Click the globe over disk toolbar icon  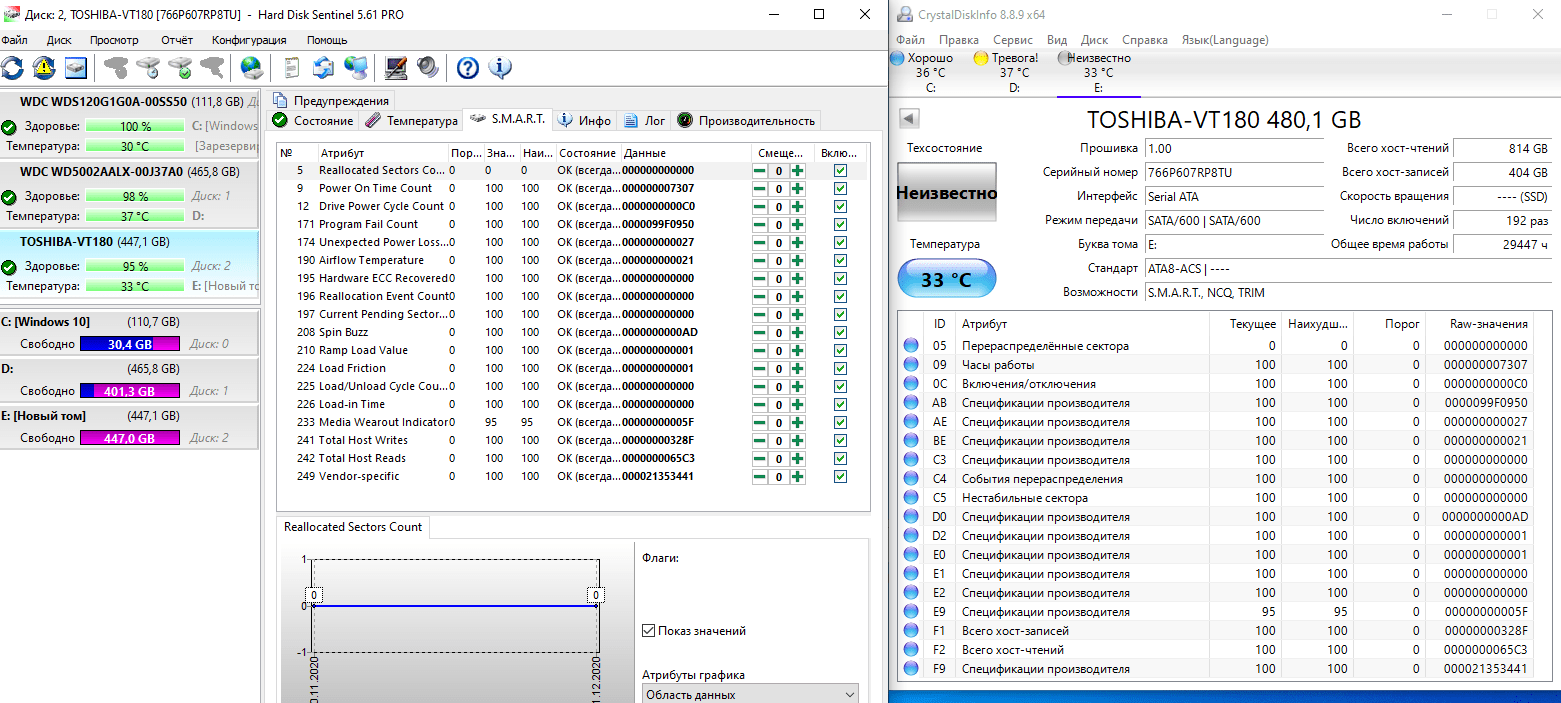252,68
